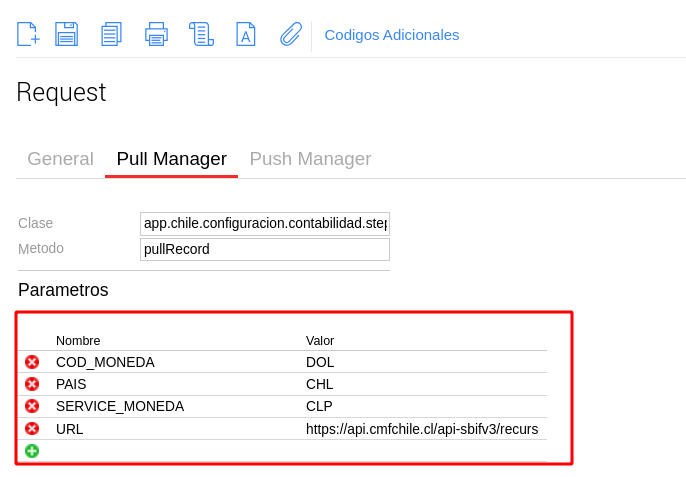The image size is (686, 477).
Task: Delete the COD_MONEDA parameter row
Action: point(32,362)
